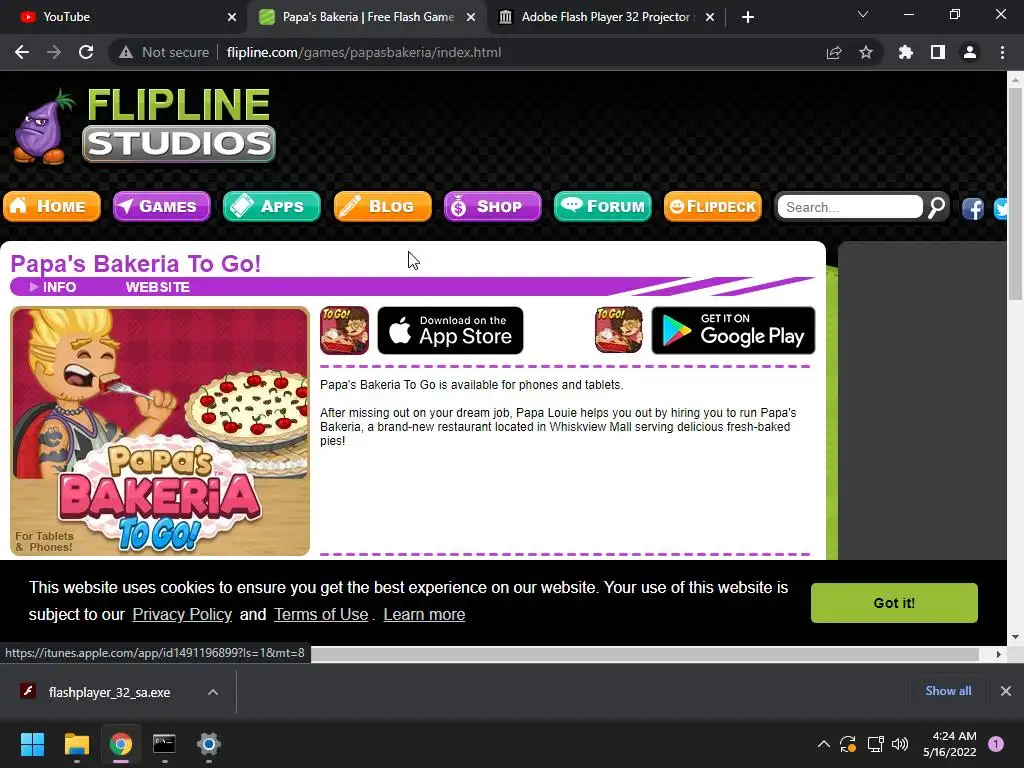Share this page via the share icon
Viewport: 1024px width, 768px height.
click(834, 52)
